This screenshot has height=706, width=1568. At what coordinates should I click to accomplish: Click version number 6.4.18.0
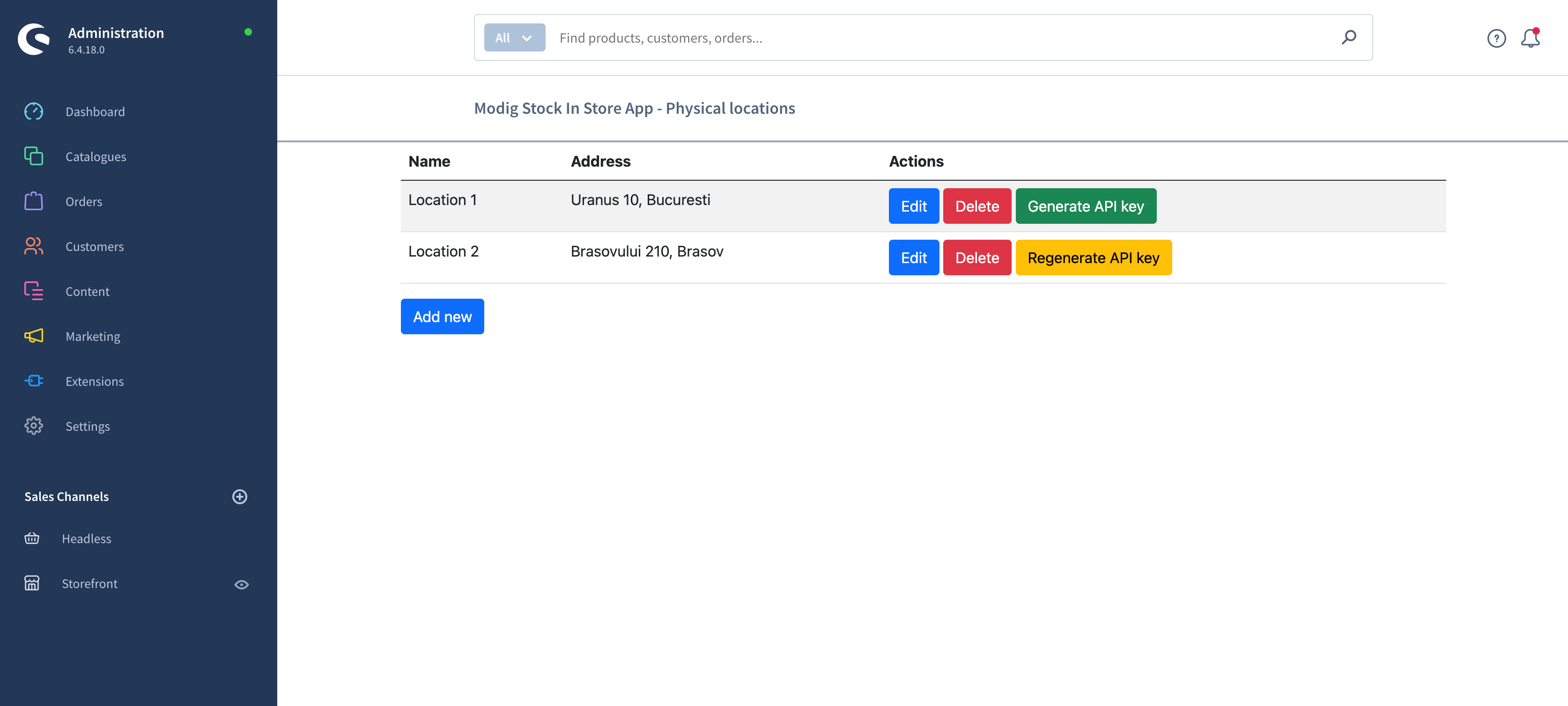(x=87, y=50)
